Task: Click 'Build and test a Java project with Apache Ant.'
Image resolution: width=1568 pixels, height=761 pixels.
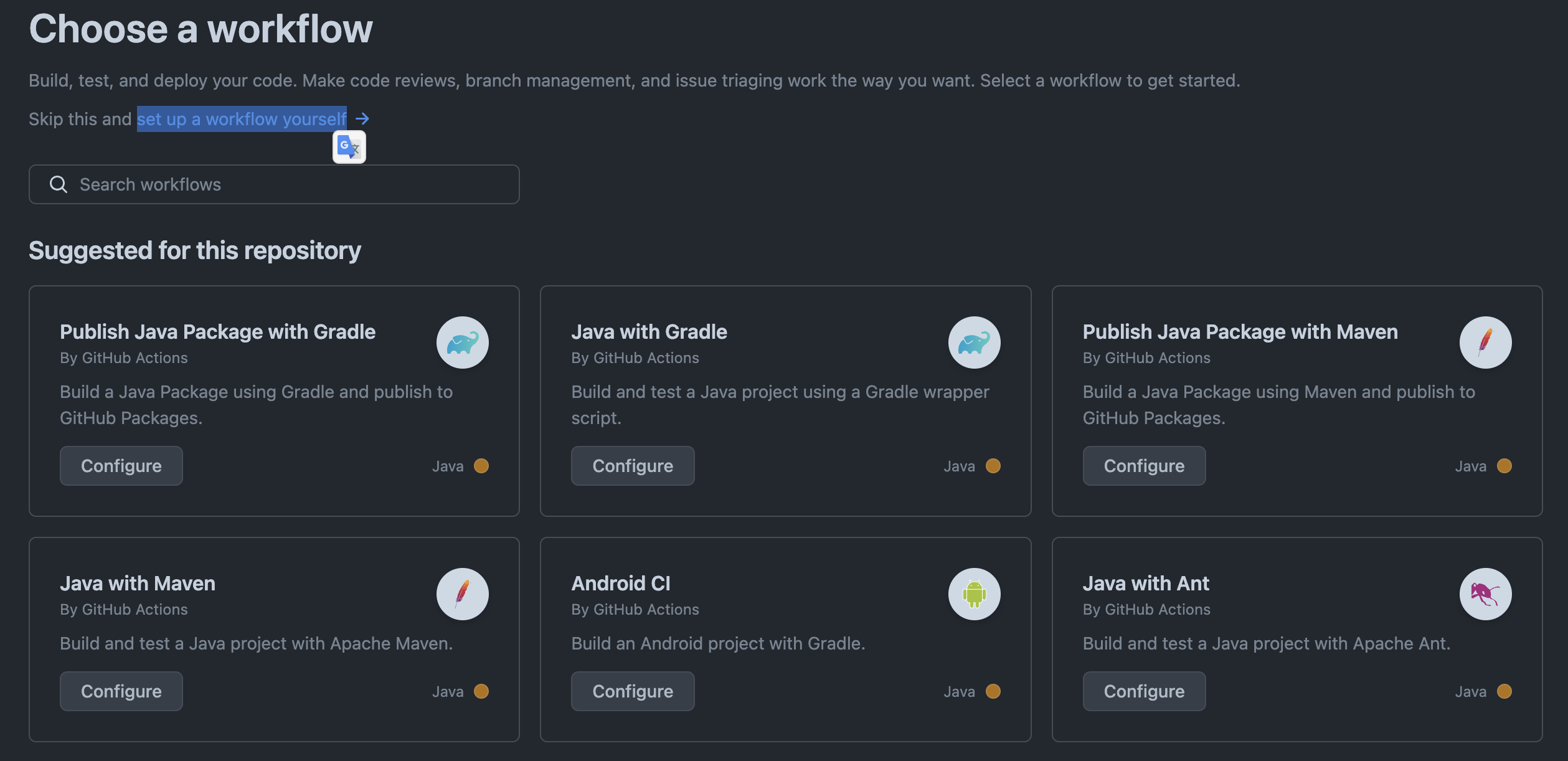Action: click(x=1267, y=643)
